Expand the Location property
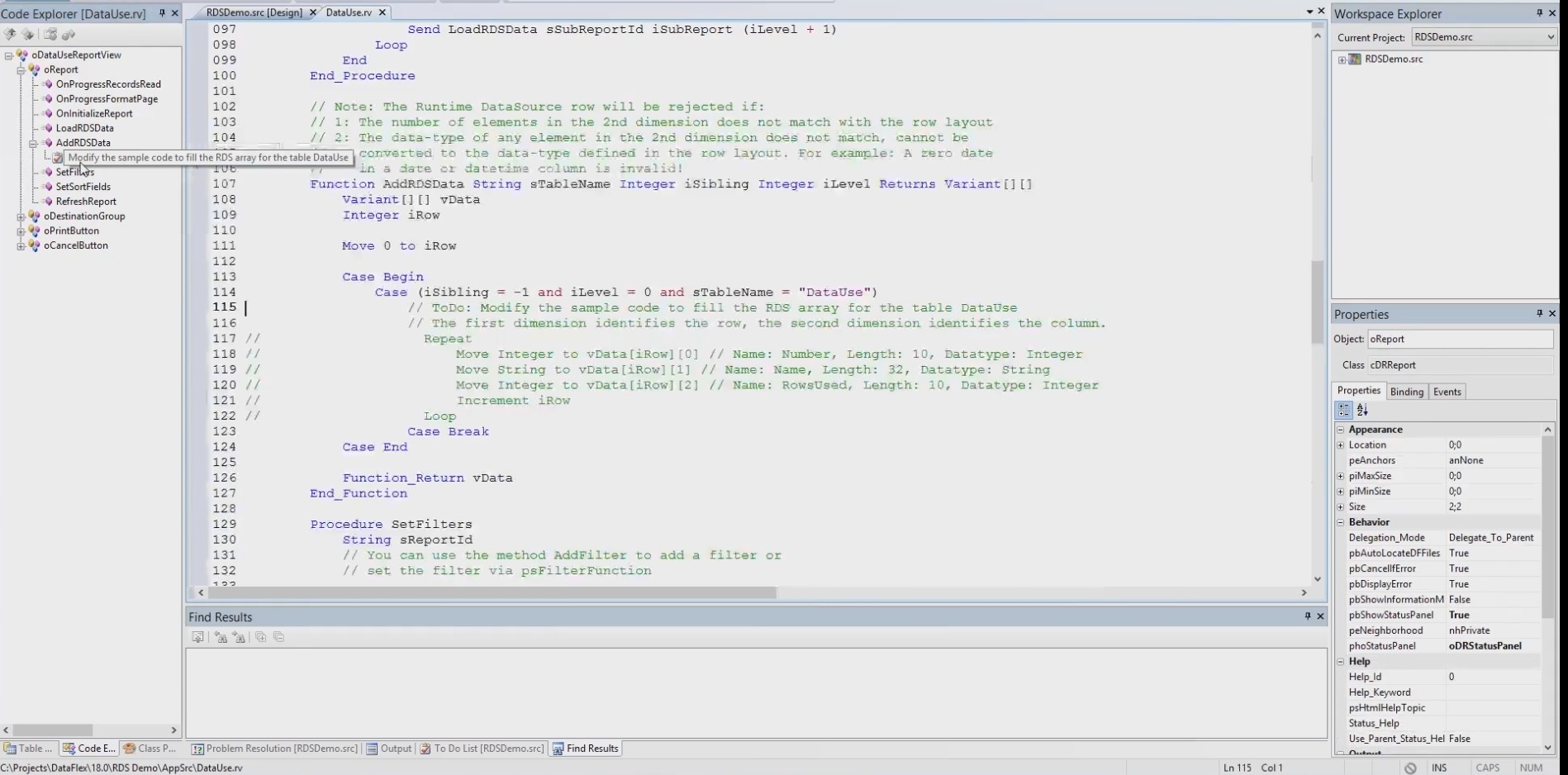 pos(1341,445)
